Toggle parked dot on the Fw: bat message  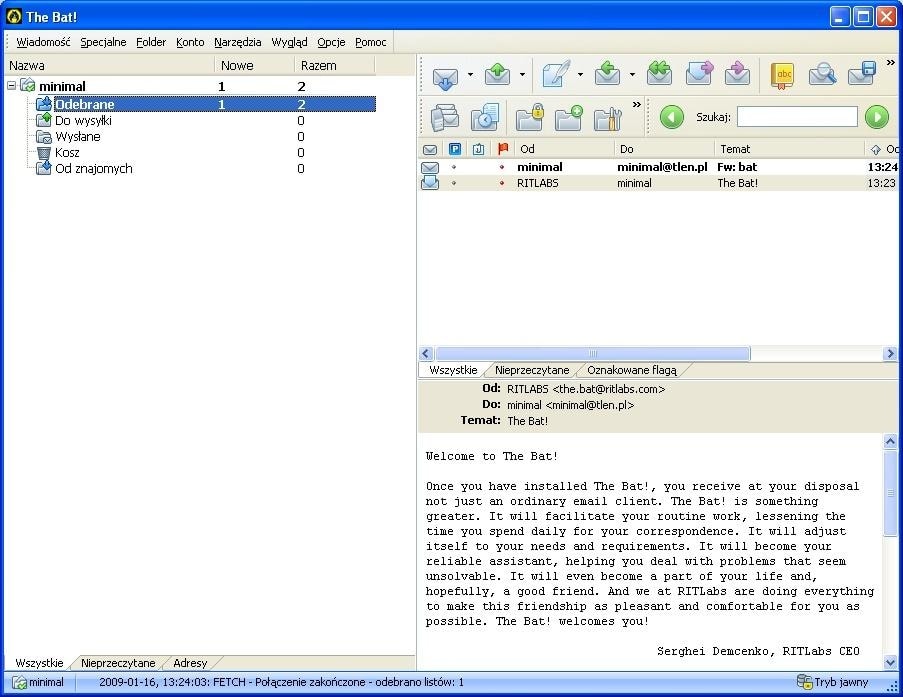point(454,167)
